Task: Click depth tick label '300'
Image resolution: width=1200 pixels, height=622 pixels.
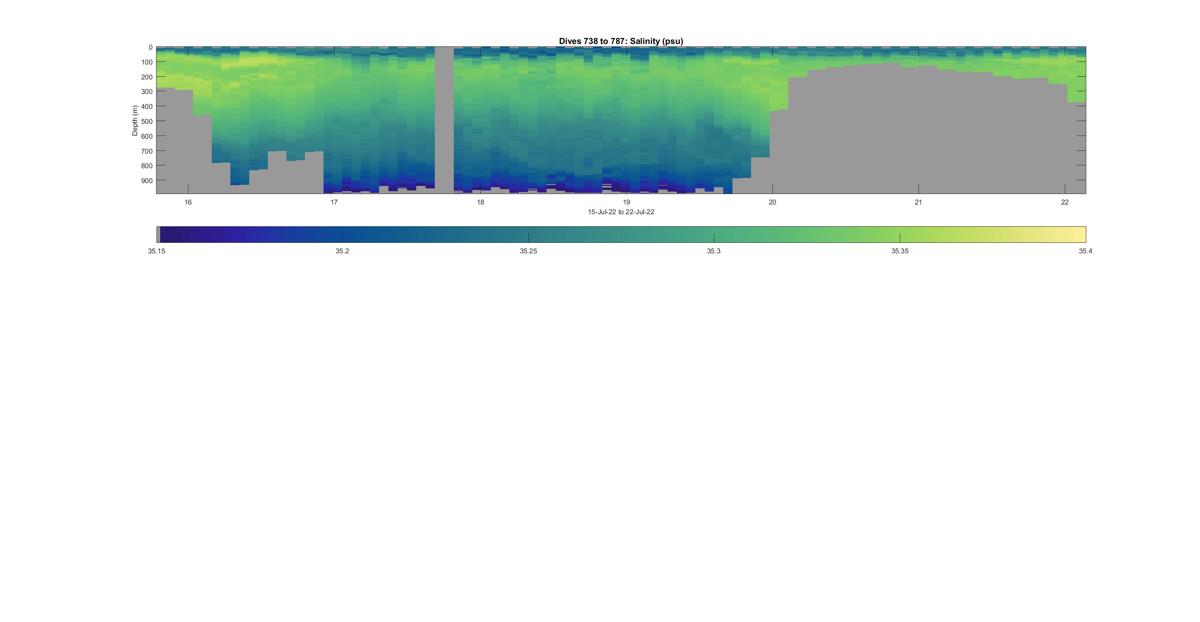Action: (146, 92)
